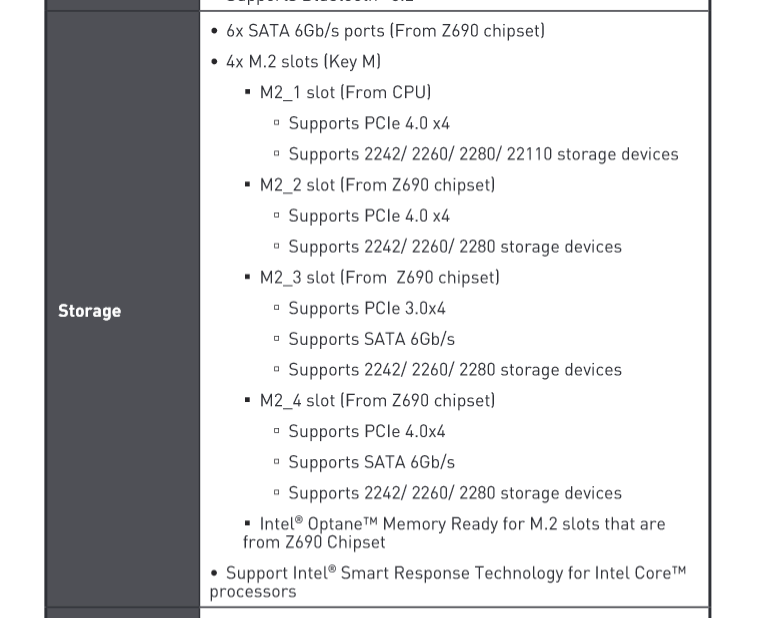Click SATA 6Gb/s support under M2_3 slot
Image resolution: width=763 pixels, height=618 pixels.
point(371,340)
